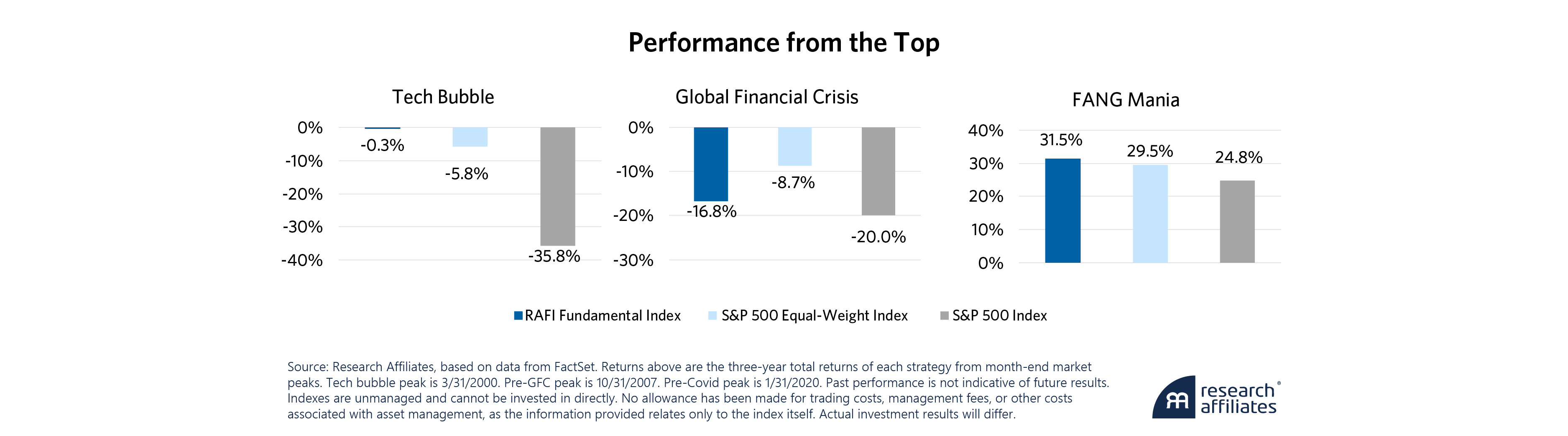Click the Global Financial Crisis chart title

pyautogui.click(x=766, y=97)
